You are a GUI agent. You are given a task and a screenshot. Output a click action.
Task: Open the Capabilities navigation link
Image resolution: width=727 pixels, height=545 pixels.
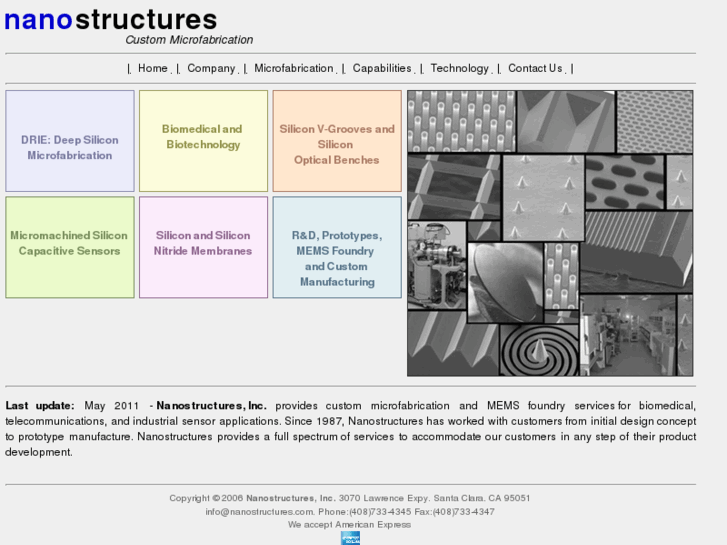[382, 68]
